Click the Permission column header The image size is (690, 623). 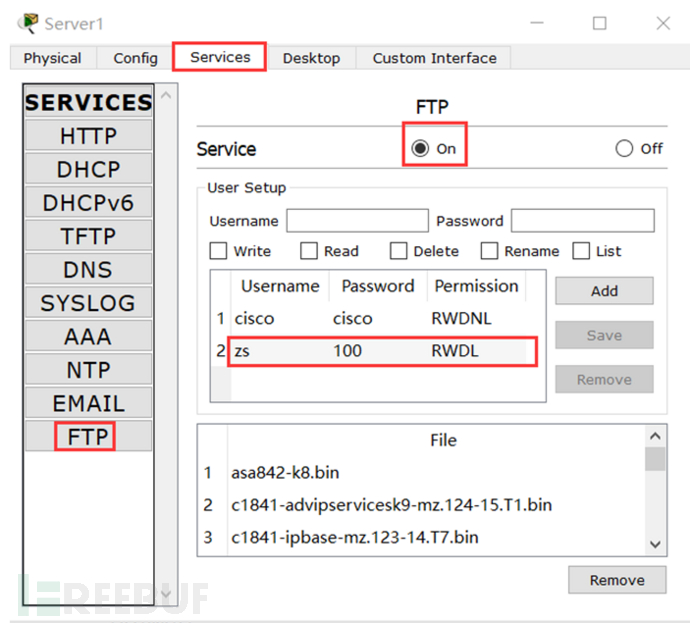pyautogui.click(x=477, y=286)
